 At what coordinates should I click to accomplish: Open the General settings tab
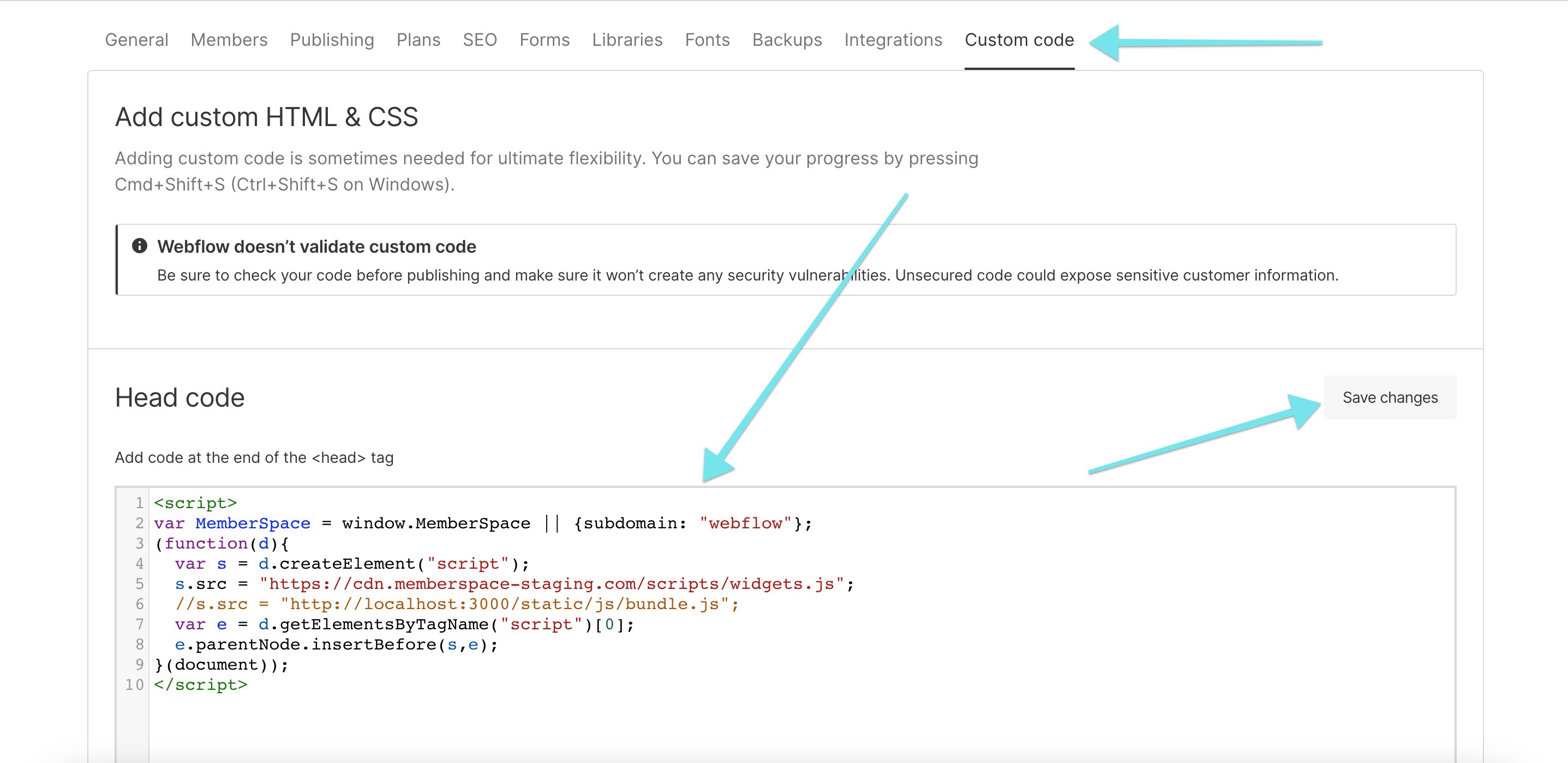point(136,40)
